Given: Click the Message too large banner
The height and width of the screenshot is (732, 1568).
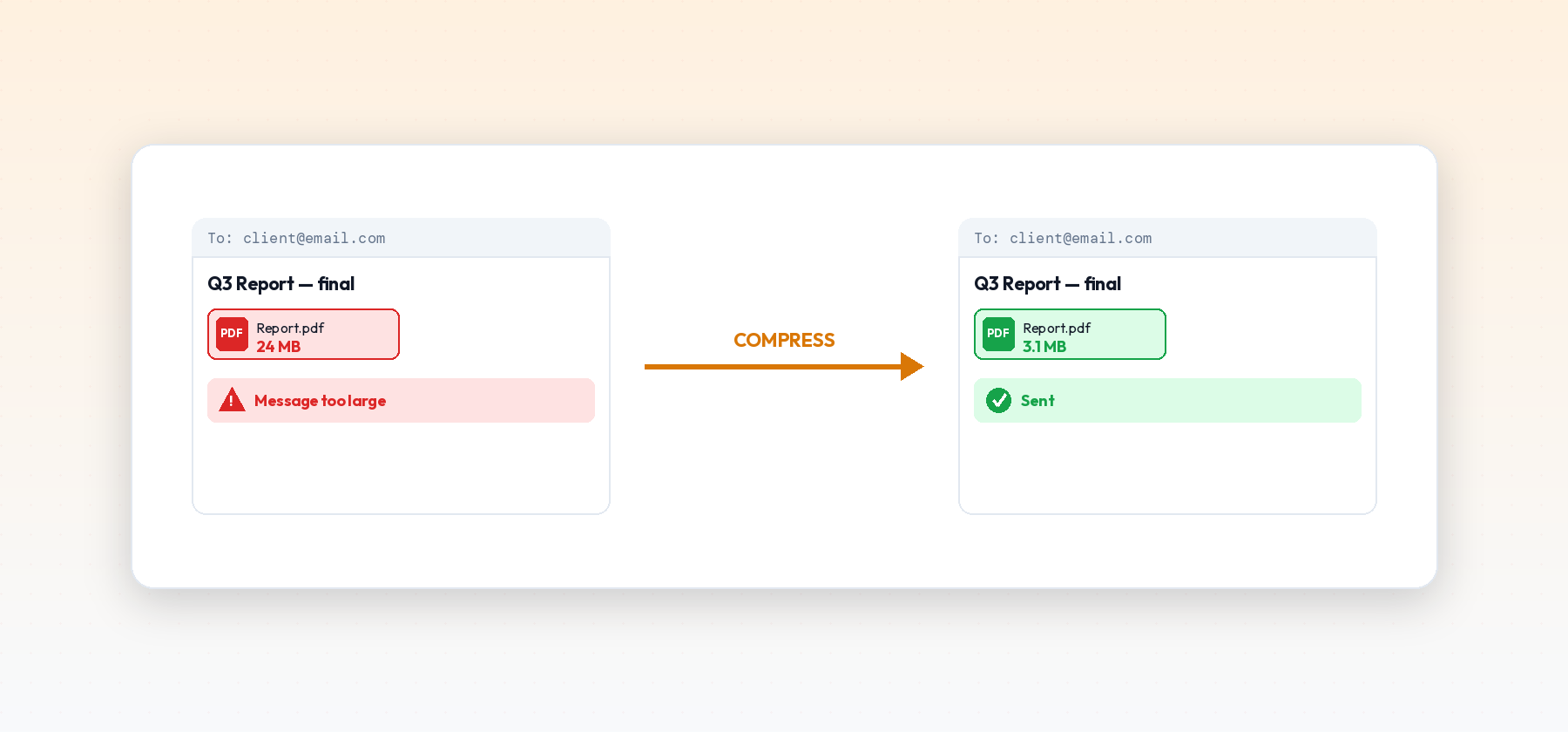Looking at the screenshot, I should pos(401,400).
